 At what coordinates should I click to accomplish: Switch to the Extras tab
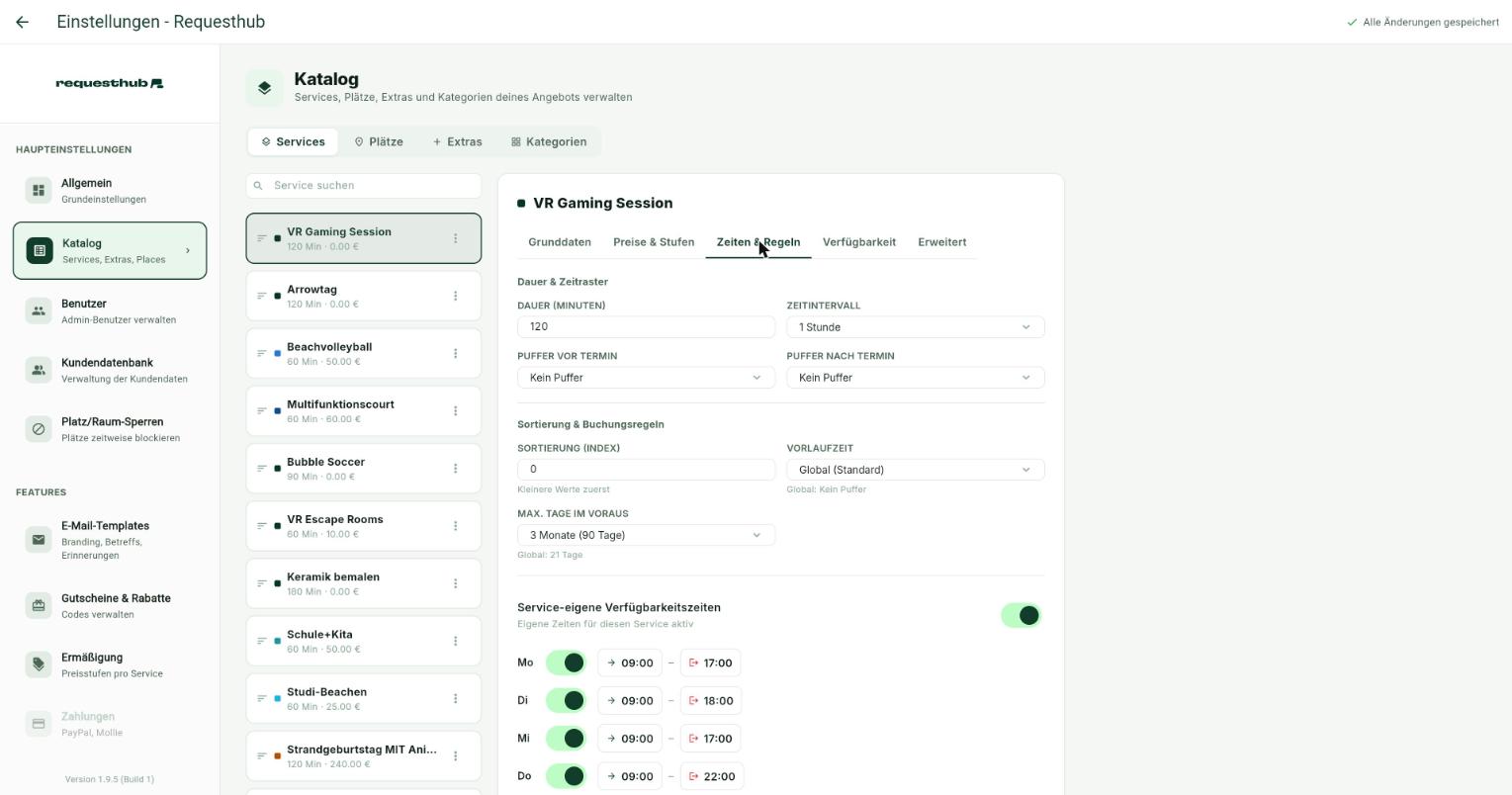457,141
